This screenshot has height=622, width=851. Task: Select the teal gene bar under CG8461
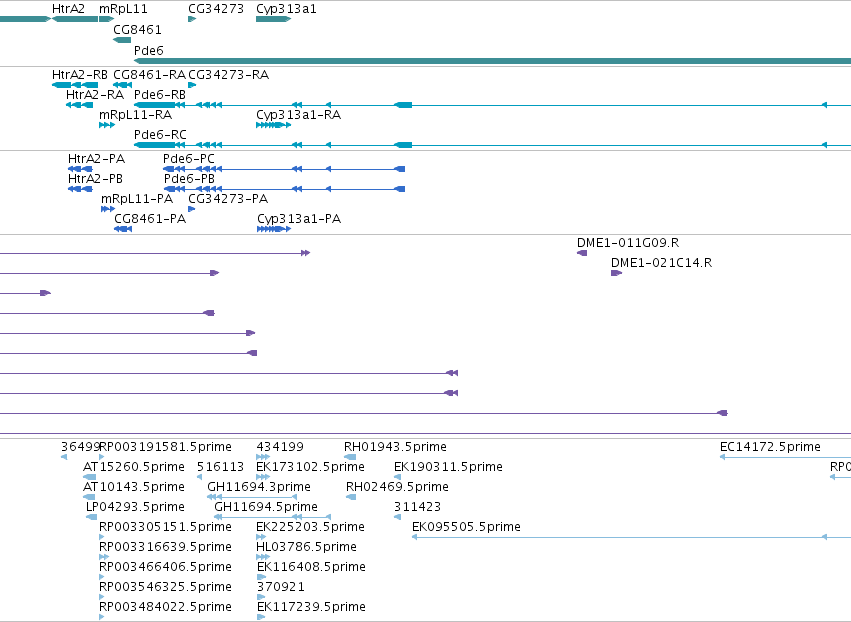(x=122, y=40)
